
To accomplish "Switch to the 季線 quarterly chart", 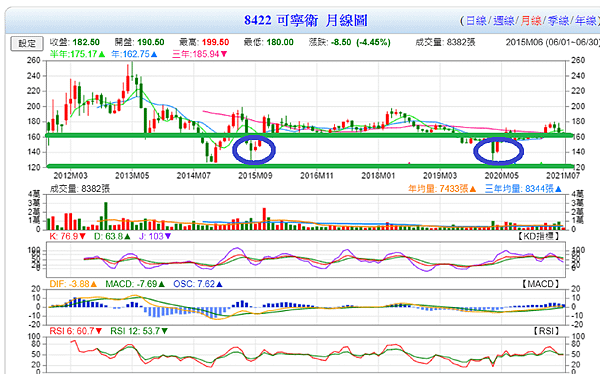I will coord(558,21).
